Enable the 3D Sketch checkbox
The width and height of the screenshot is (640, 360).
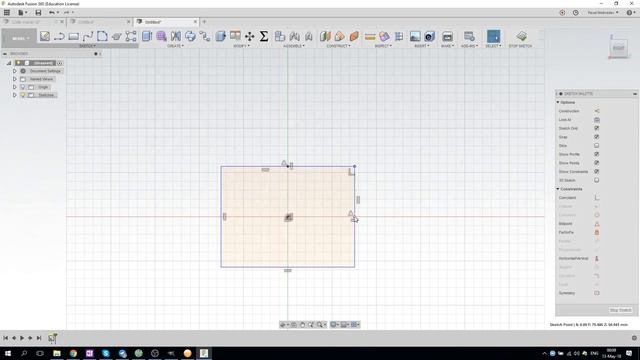pos(597,180)
